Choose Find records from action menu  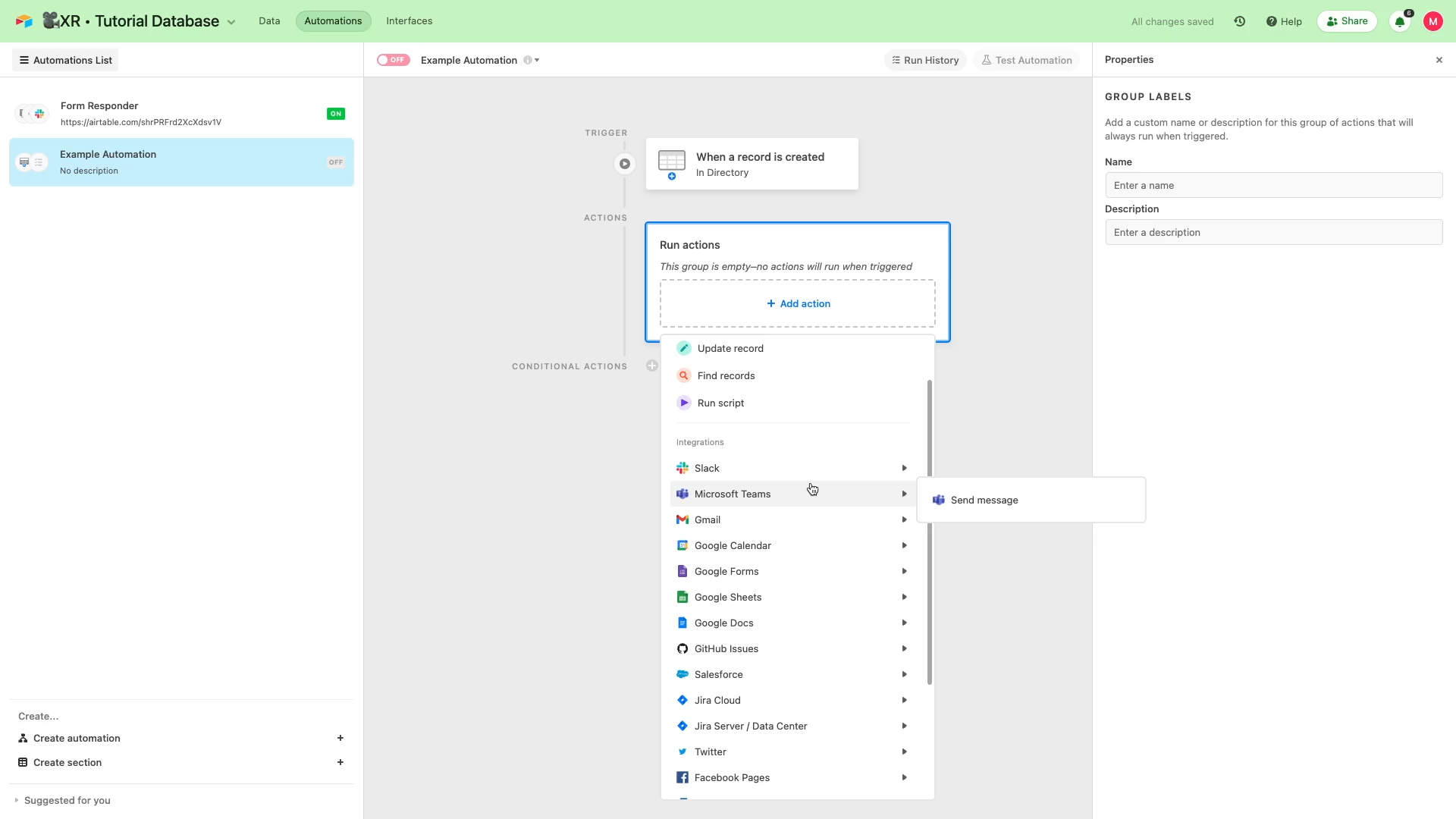tap(726, 376)
